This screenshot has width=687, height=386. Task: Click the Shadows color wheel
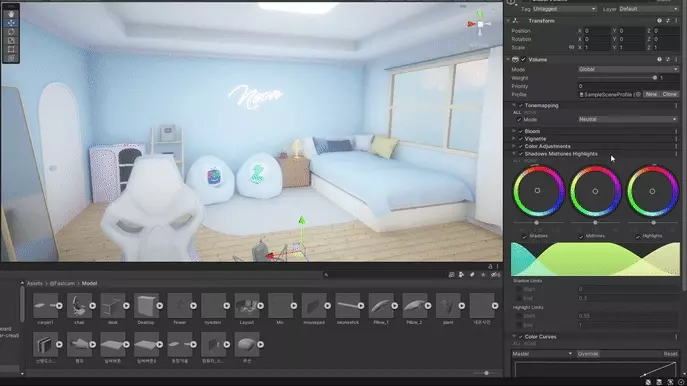(x=538, y=191)
